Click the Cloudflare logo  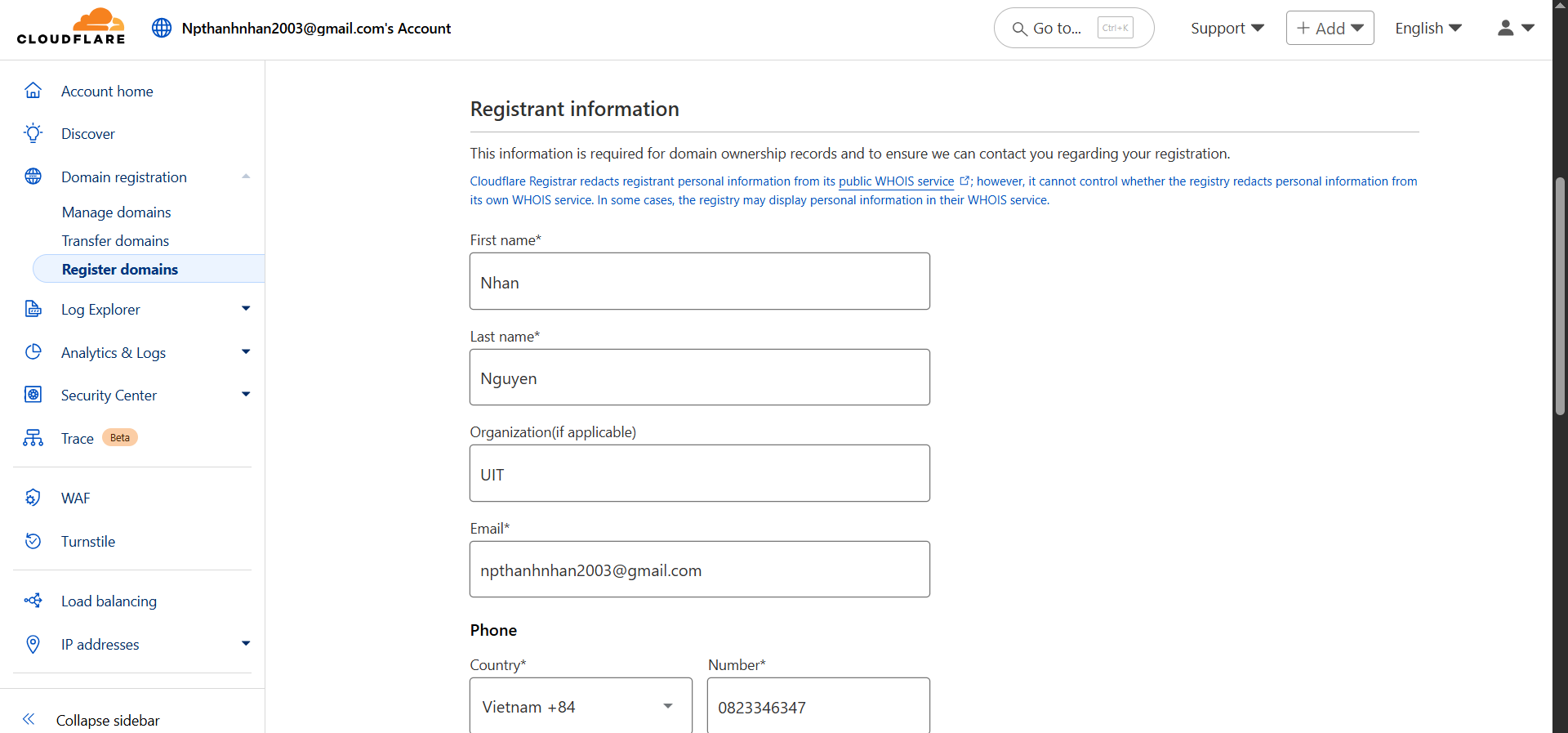pos(71,26)
